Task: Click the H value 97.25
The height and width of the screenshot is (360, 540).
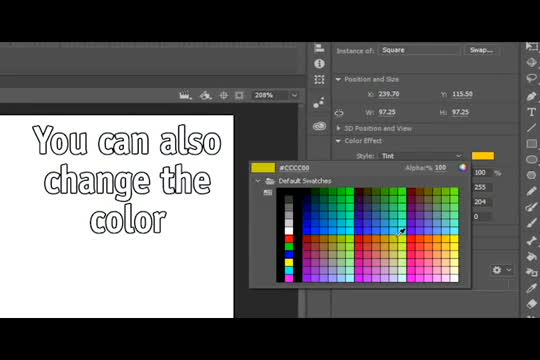Action: click(460, 112)
